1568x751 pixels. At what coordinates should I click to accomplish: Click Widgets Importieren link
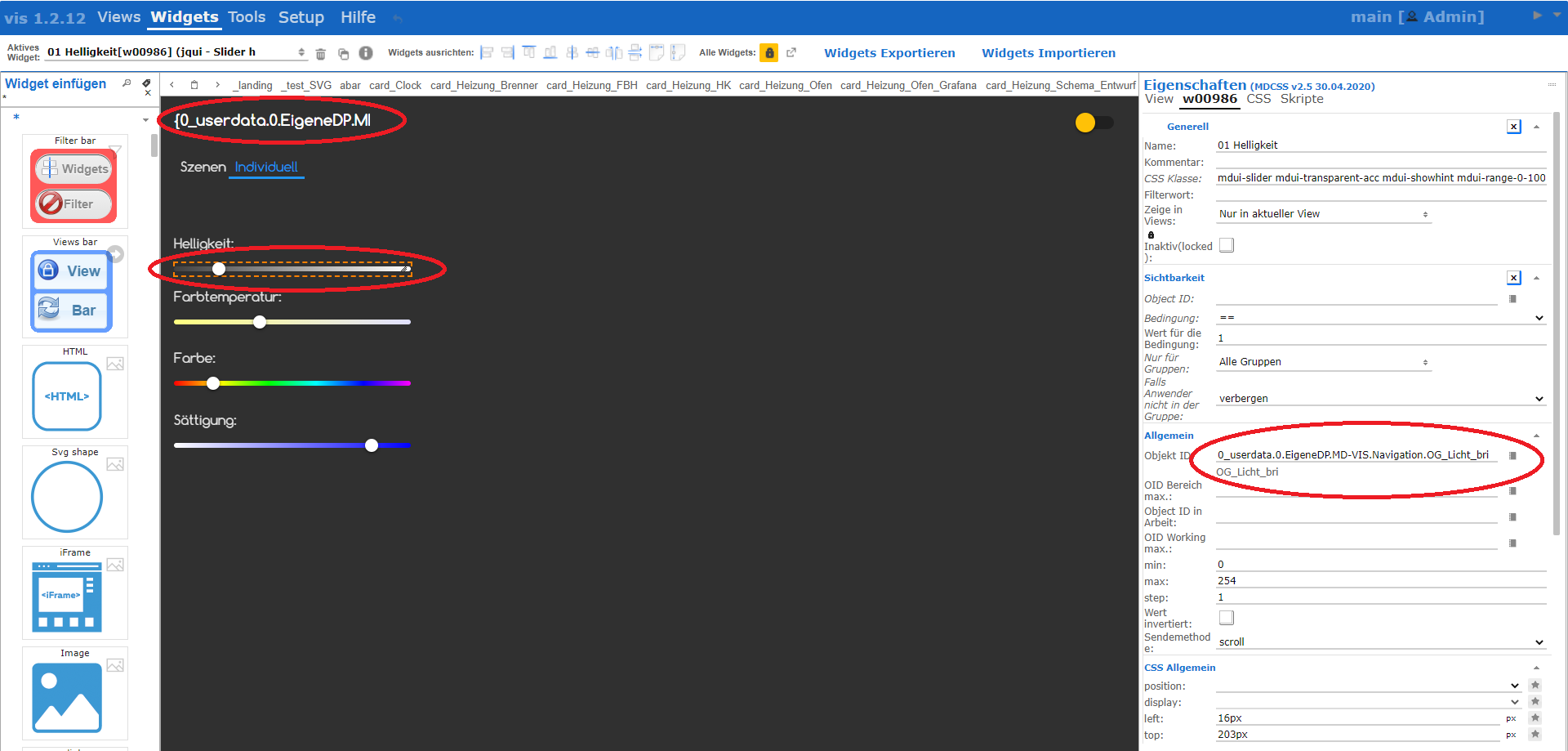tap(1049, 53)
